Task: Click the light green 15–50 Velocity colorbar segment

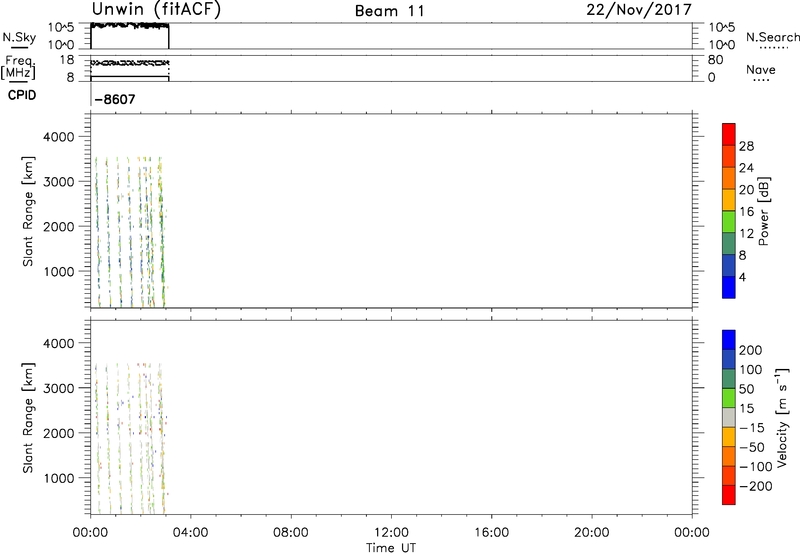Action: [x=729, y=398]
